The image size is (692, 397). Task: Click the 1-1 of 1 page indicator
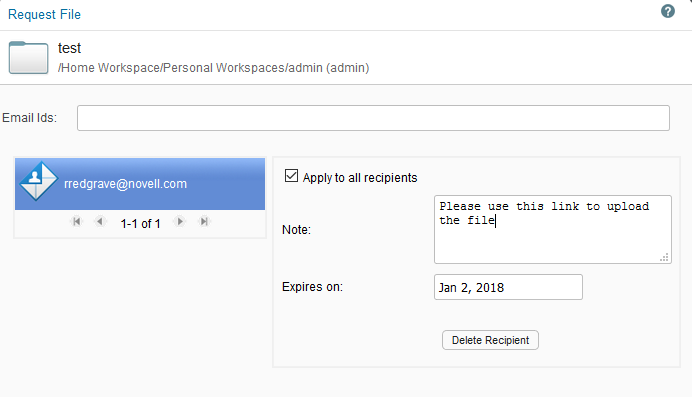[x=140, y=224]
